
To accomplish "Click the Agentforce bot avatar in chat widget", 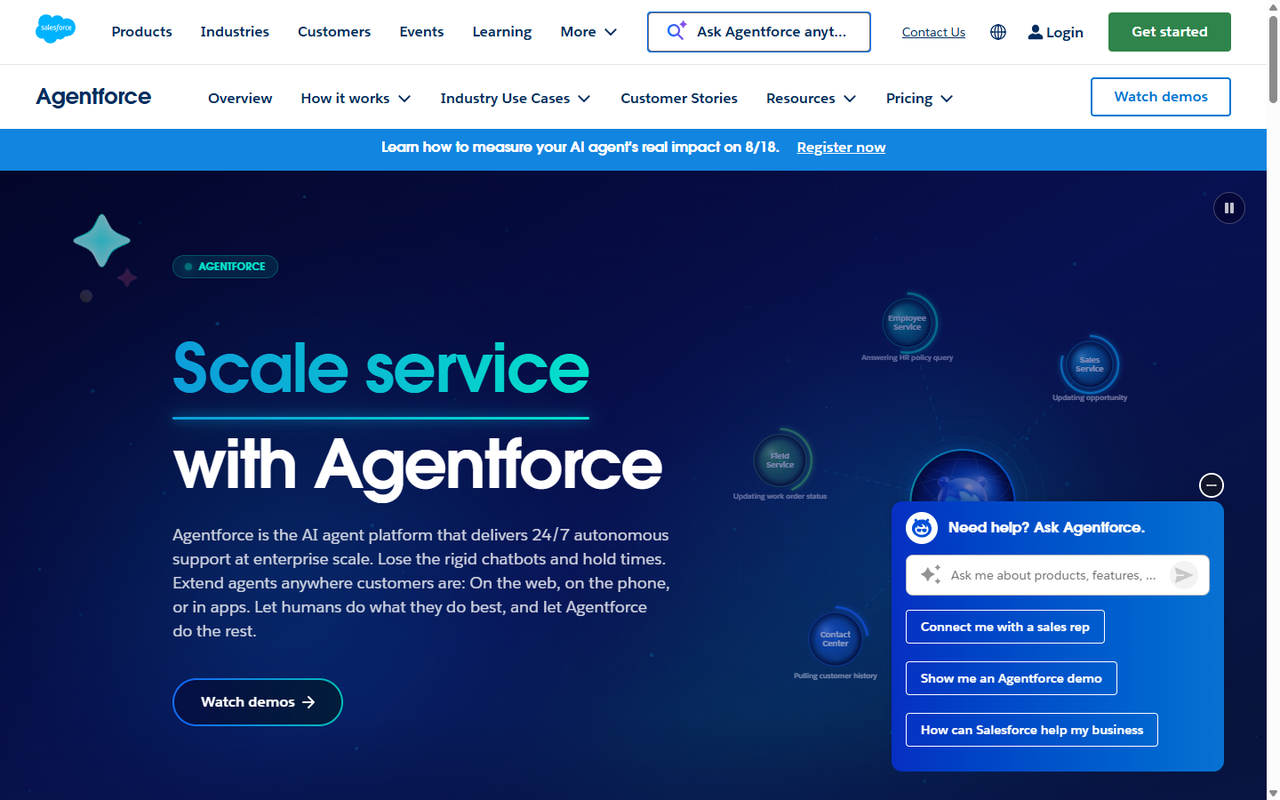I will pos(921,527).
